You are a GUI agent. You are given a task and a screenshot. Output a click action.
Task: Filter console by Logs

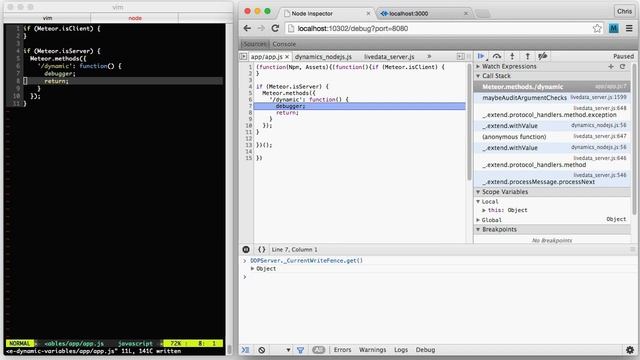[401, 350]
